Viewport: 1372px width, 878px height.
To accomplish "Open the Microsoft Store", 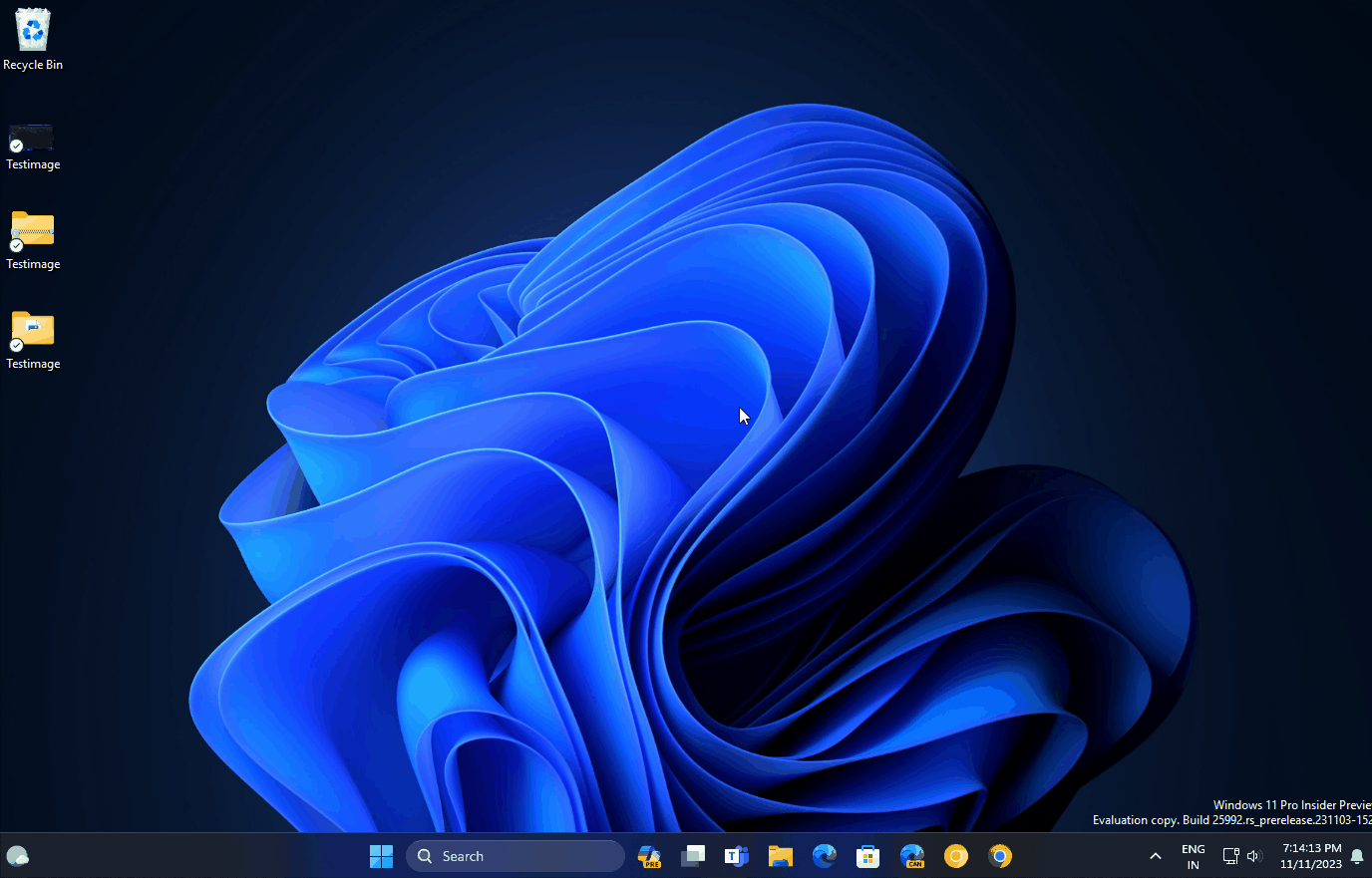I will coord(867,856).
